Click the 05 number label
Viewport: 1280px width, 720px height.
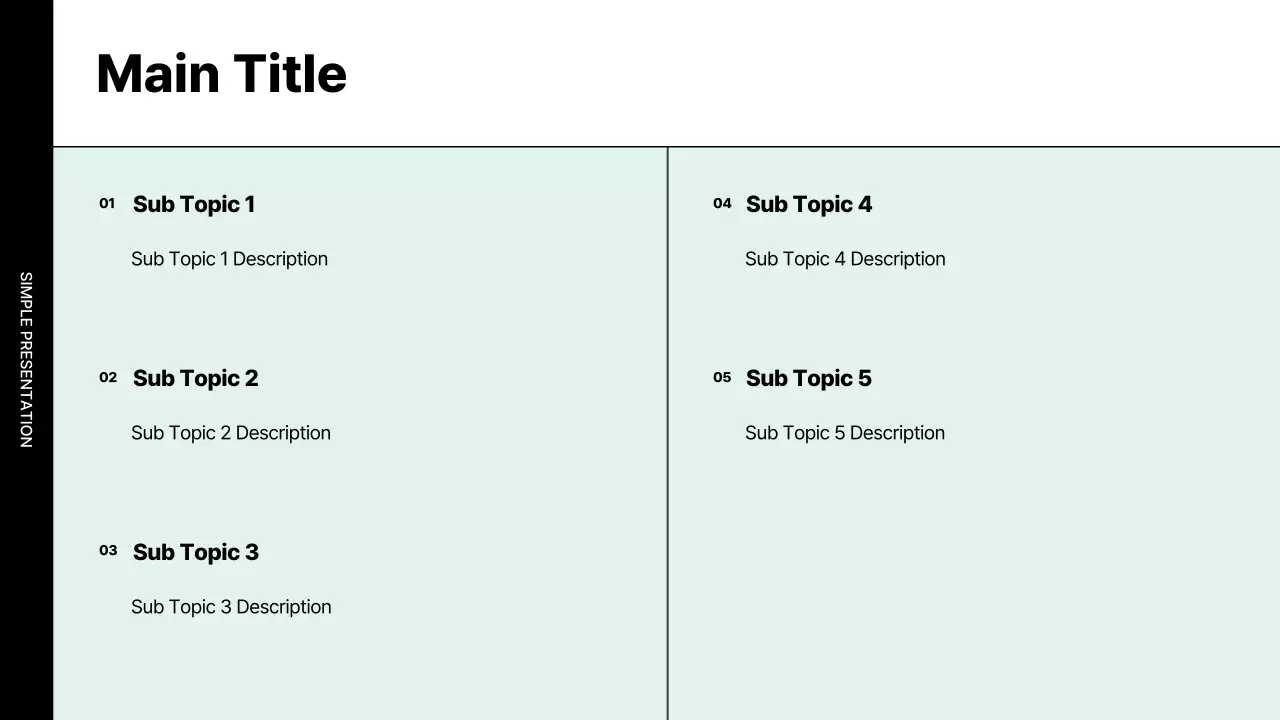pos(722,378)
